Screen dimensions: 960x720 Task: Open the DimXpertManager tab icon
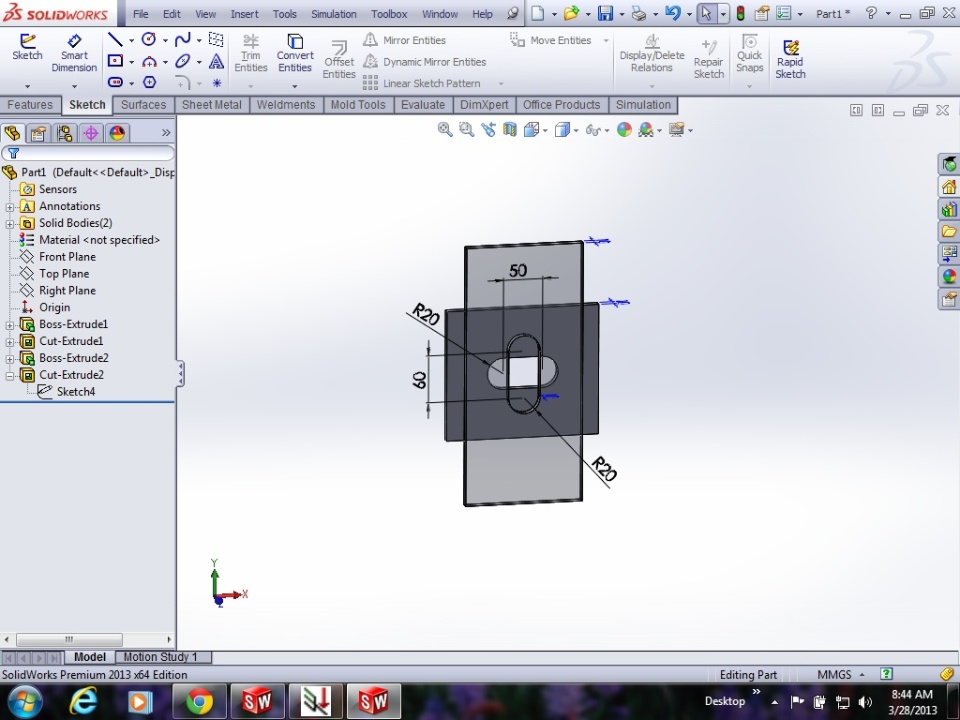click(91, 133)
